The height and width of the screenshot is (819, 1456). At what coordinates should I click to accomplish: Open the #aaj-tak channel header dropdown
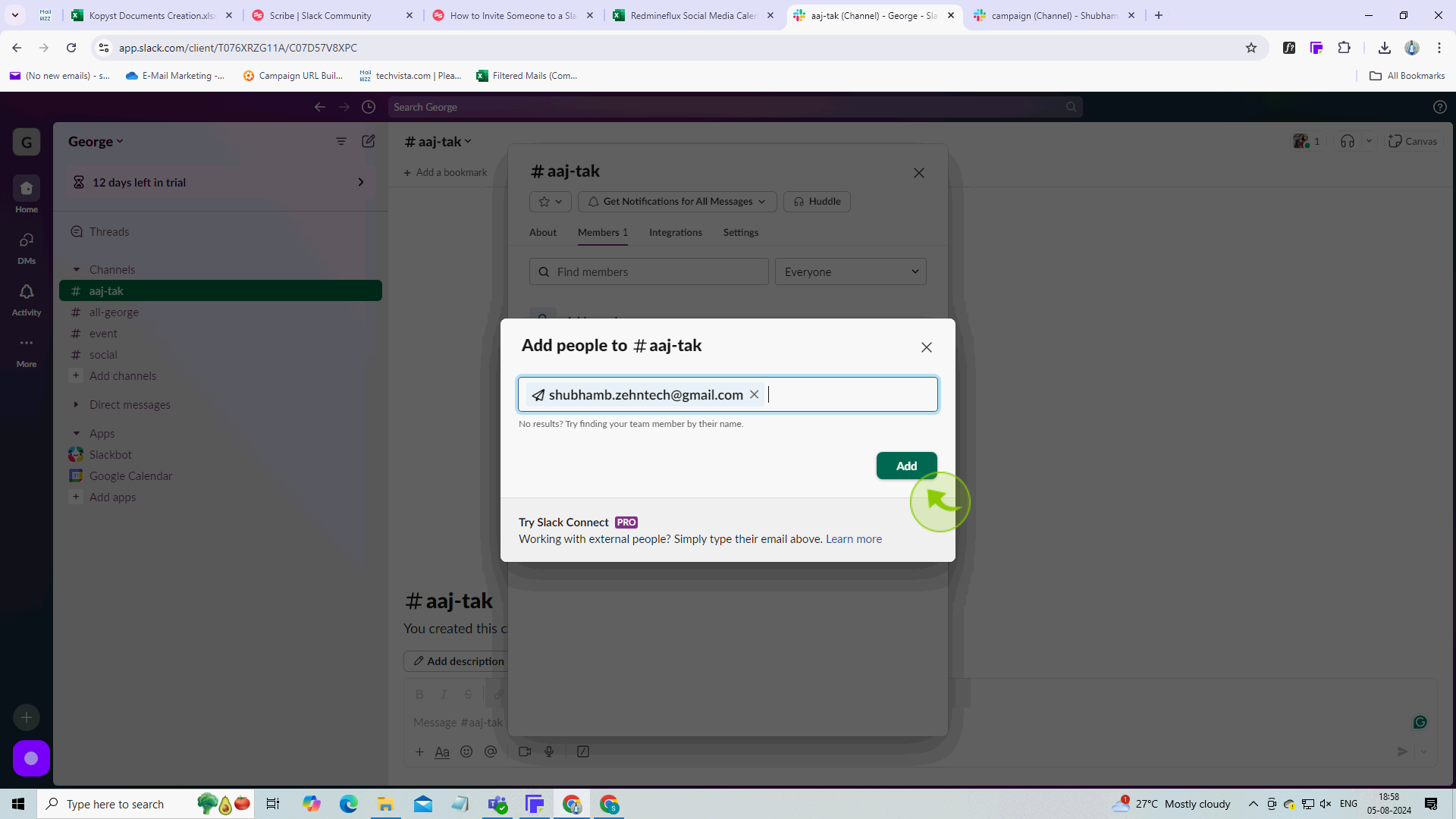pyautogui.click(x=438, y=142)
